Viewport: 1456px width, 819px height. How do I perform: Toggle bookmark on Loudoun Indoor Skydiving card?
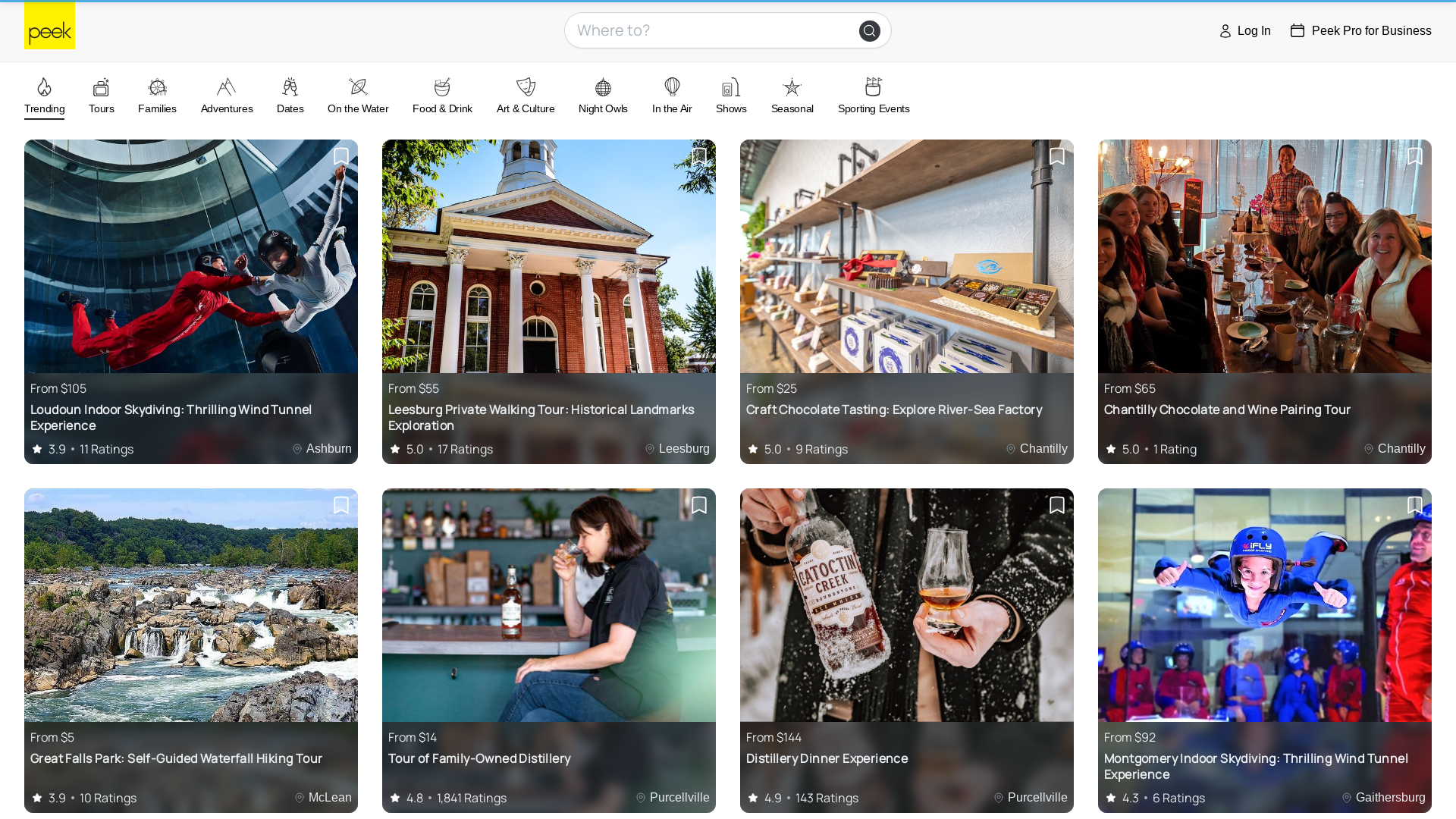[x=341, y=156]
